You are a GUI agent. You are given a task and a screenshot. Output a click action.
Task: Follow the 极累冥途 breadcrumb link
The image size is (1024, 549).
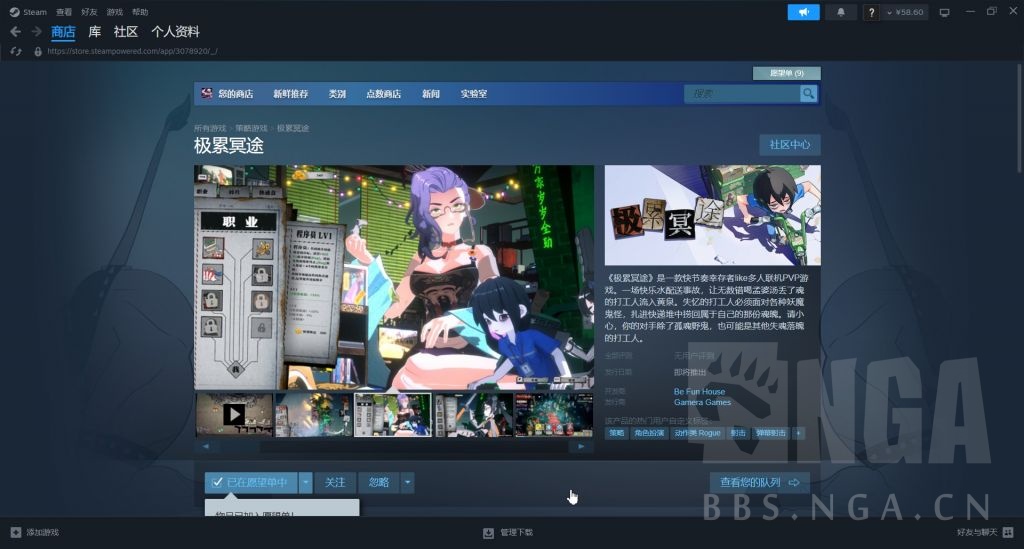(293, 128)
